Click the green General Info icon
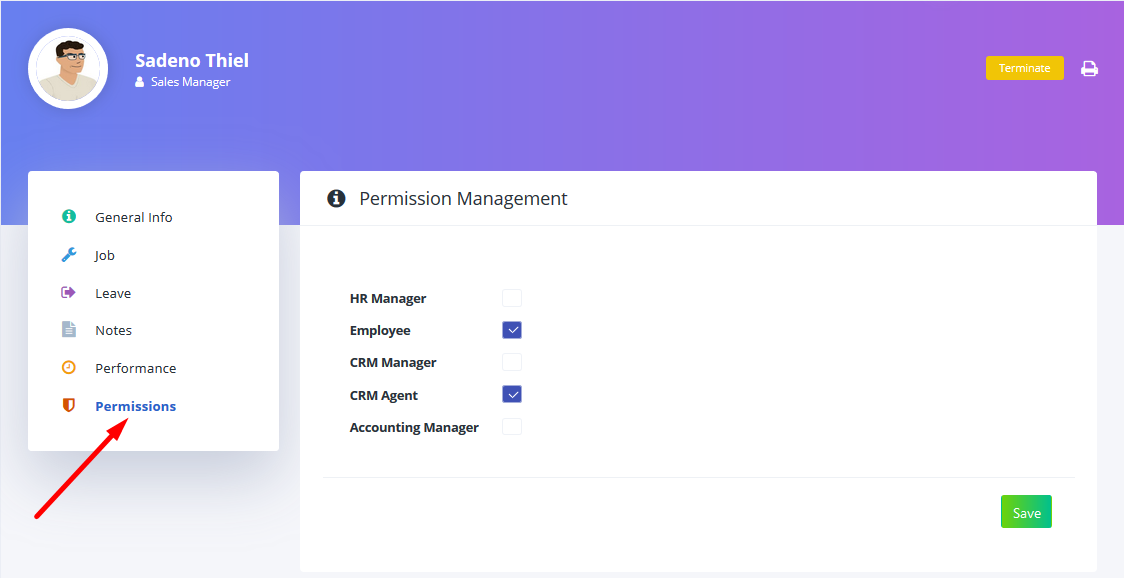1124x578 pixels. pyautogui.click(x=69, y=217)
